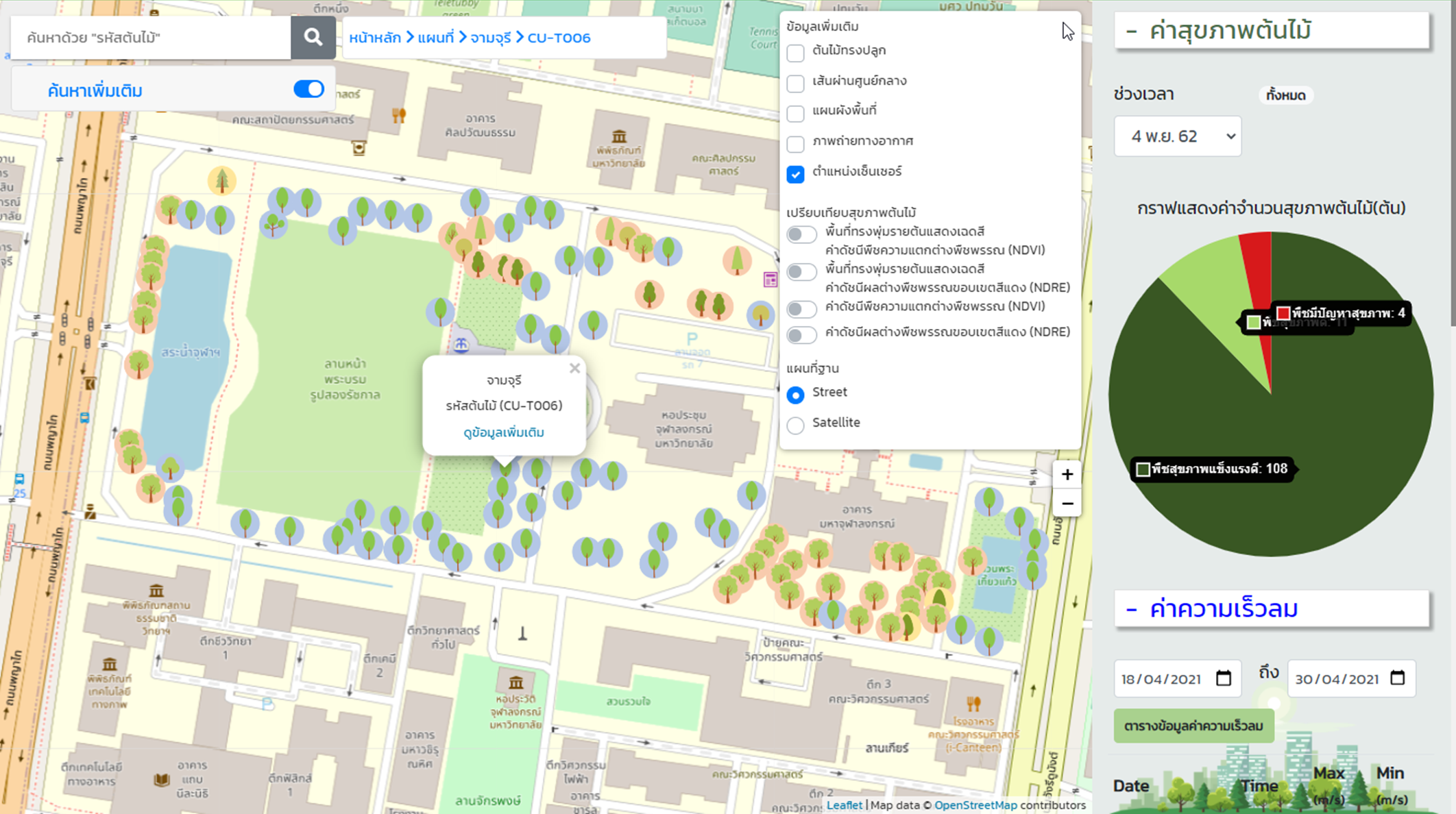Zoom in with the map plus button

point(1067,474)
